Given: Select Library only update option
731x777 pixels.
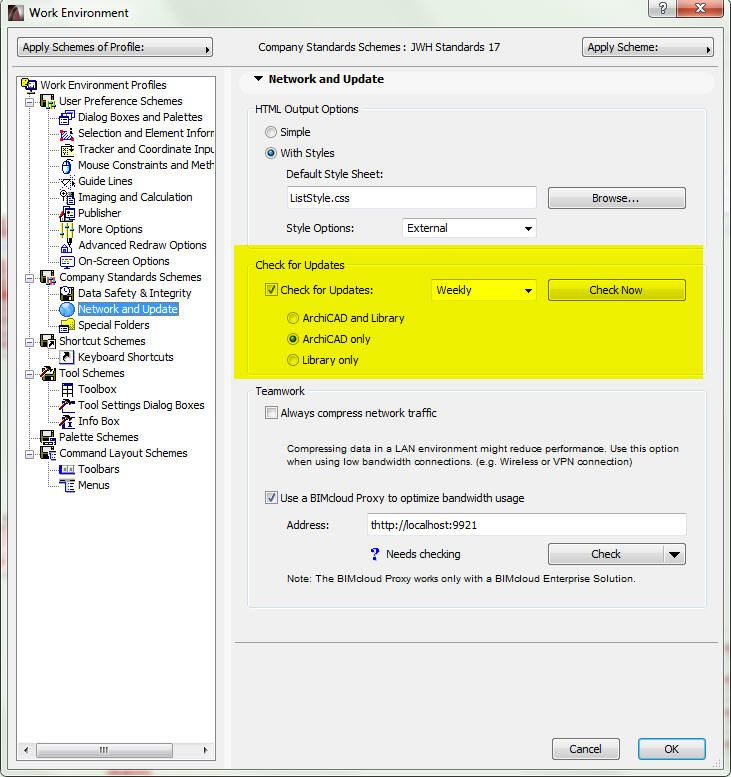Looking at the screenshot, I should pyautogui.click(x=293, y=360).
